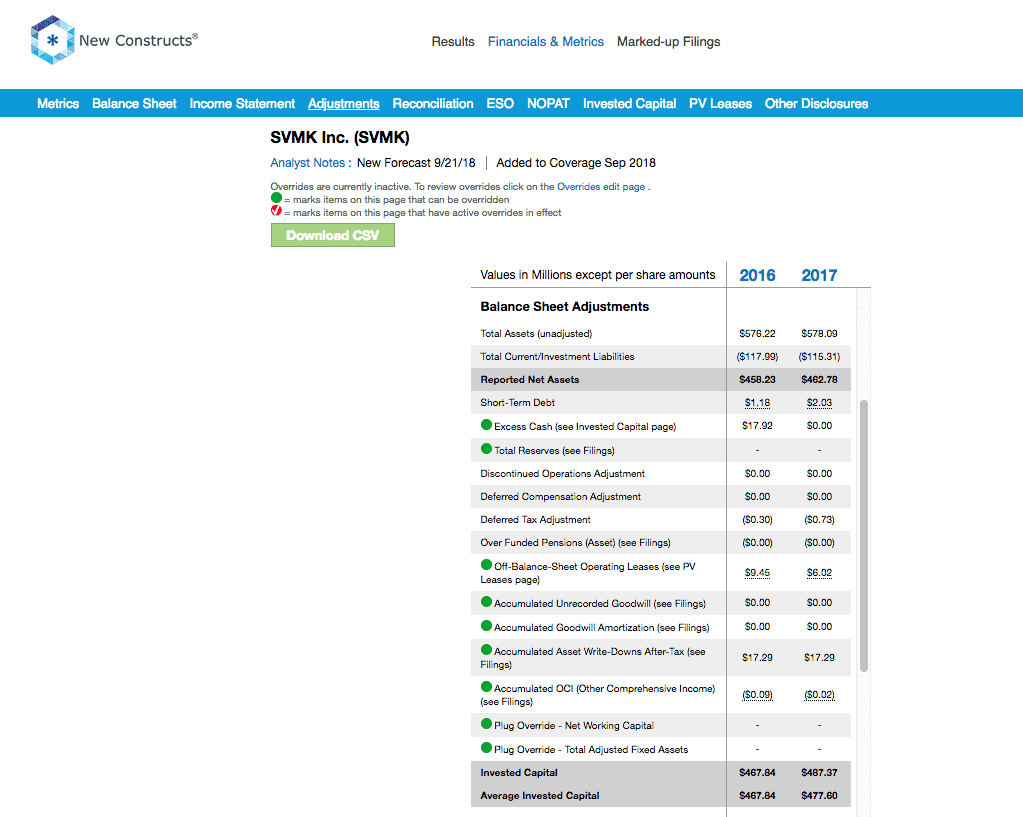This screenshot has height=817, width=1023.
Task: Click 2017 Deferred Tax value ($0.73)
Action: click(819, 519)
